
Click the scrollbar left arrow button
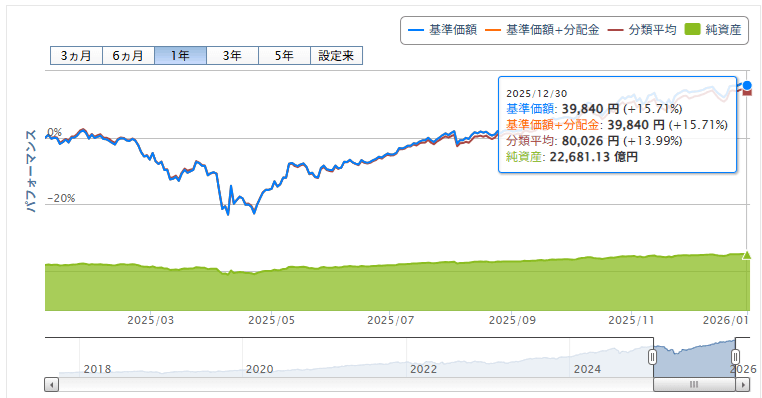tap(52, 385)
